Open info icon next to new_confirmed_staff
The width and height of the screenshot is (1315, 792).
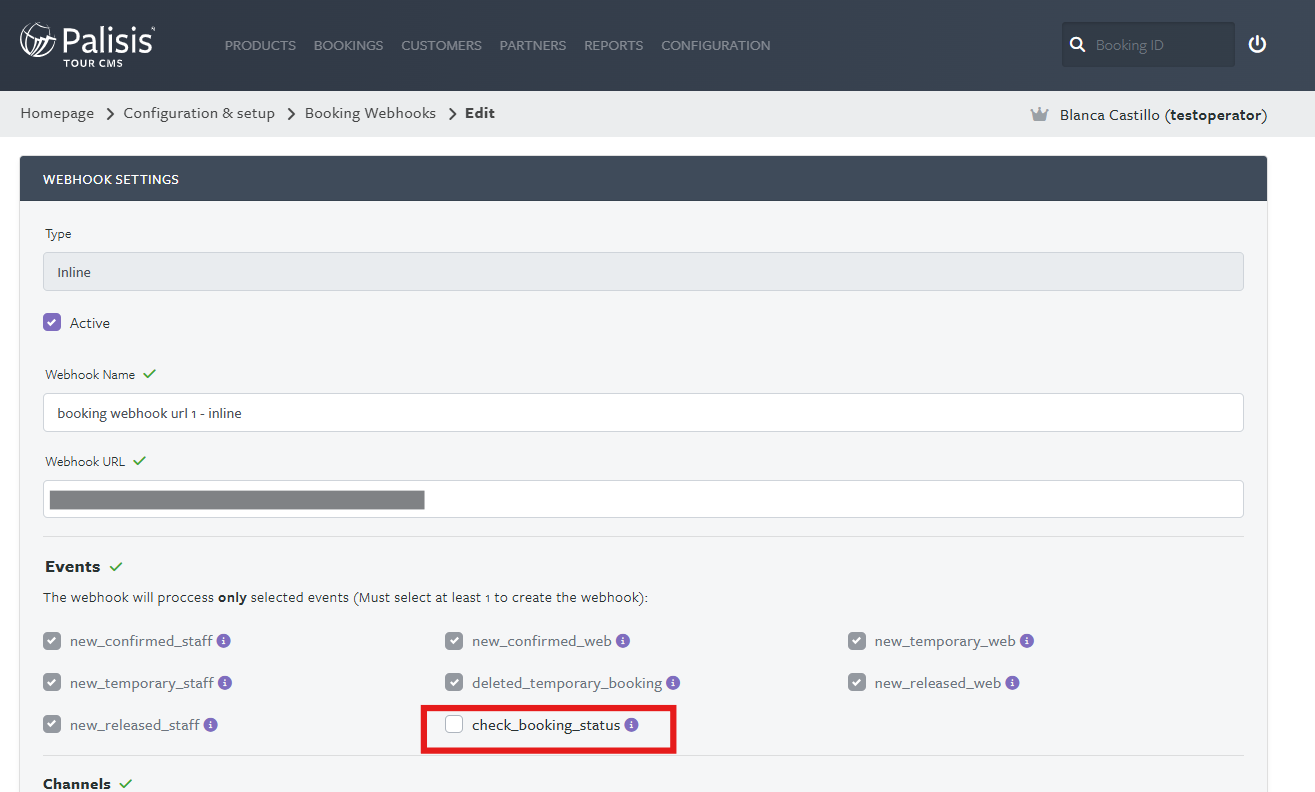224,641
